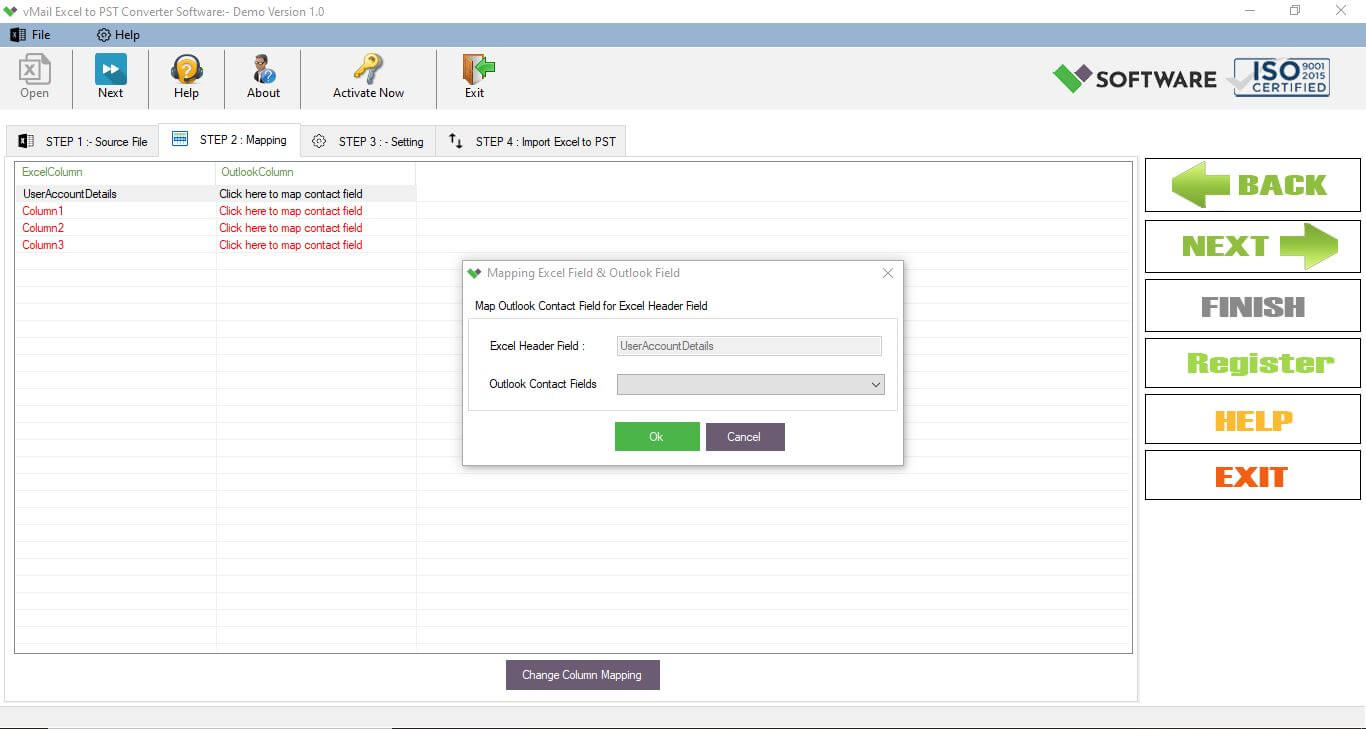Switch to STEP 1 Source File tab

pyautogui.click(x=83, y=141)
